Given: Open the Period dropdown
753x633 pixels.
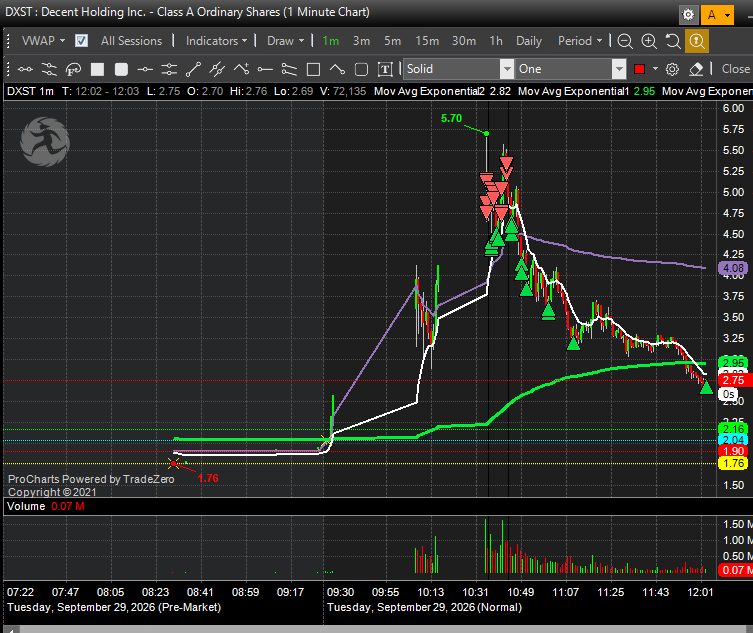Looking at the screenshot, I should 580,41.
